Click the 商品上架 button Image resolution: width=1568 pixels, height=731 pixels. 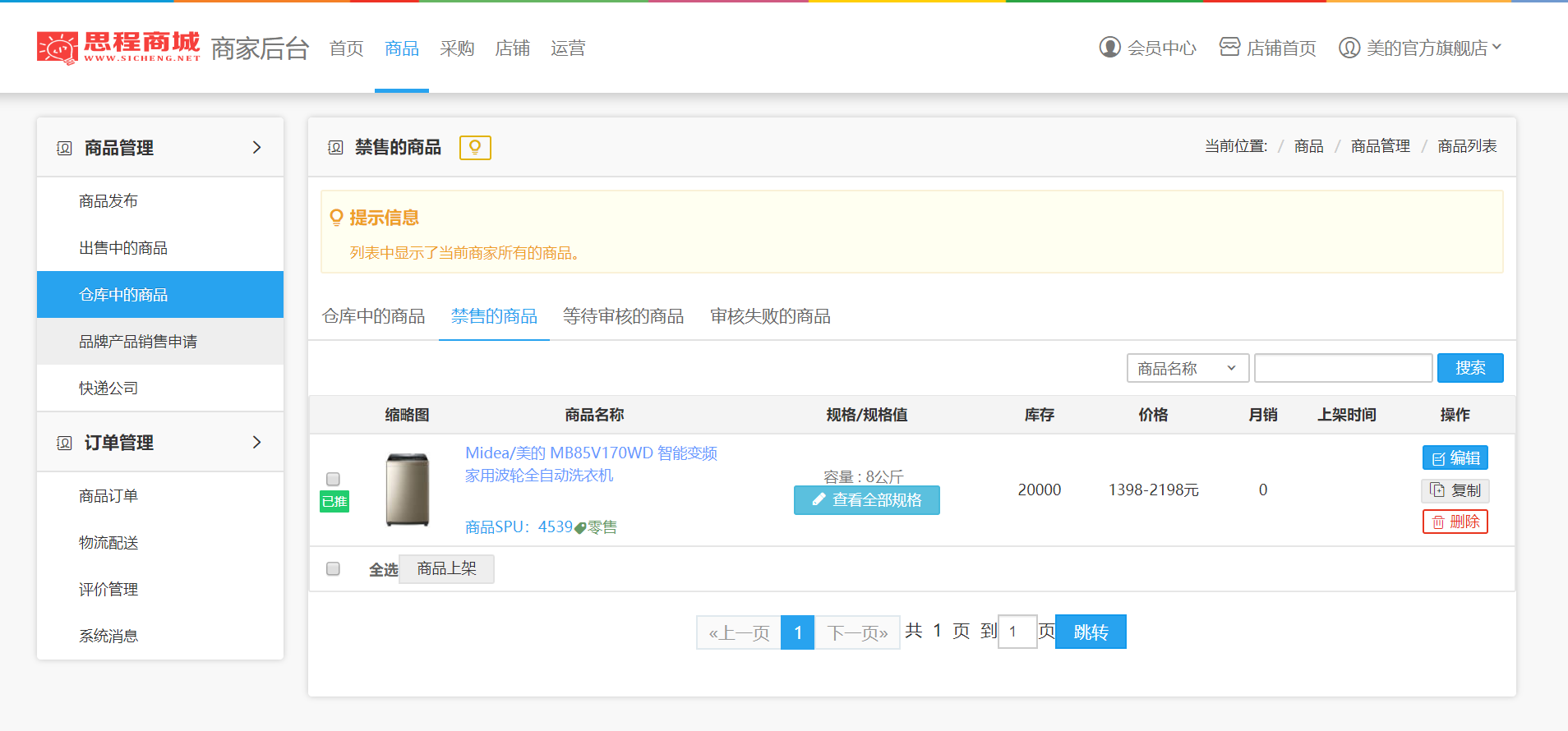coord(446,568)
